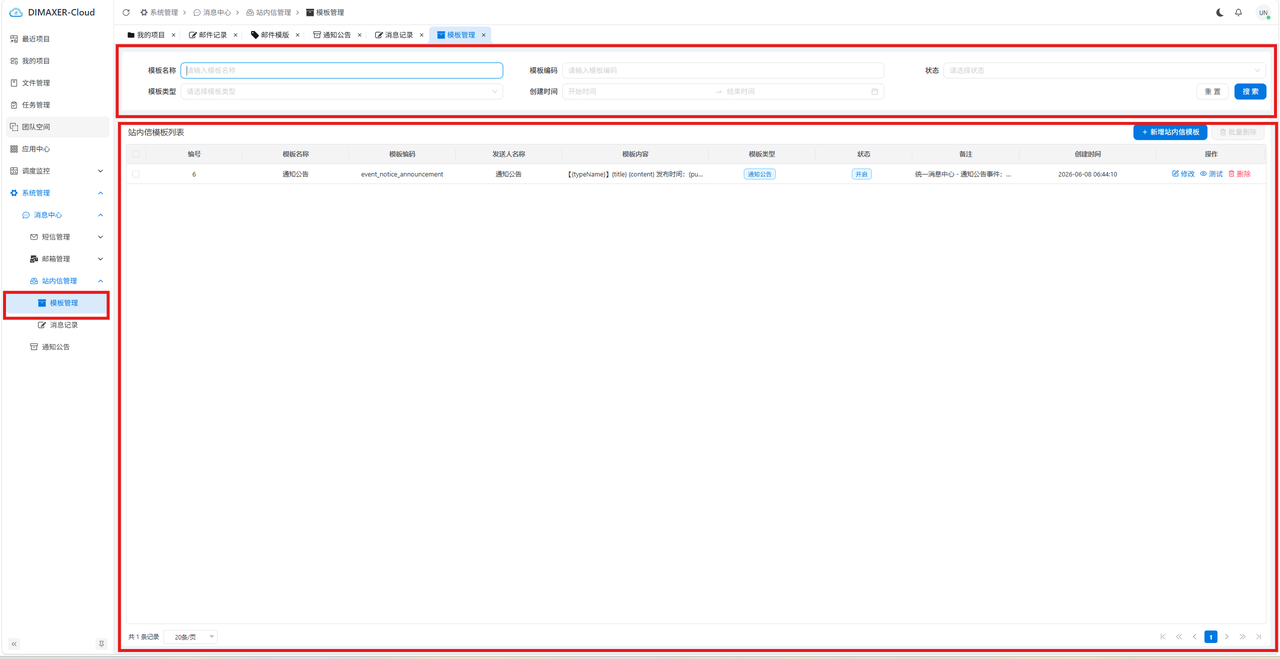Select the checkbox for row 6
The height and width of the screenshot is (659, 1280).
(136, 174)
